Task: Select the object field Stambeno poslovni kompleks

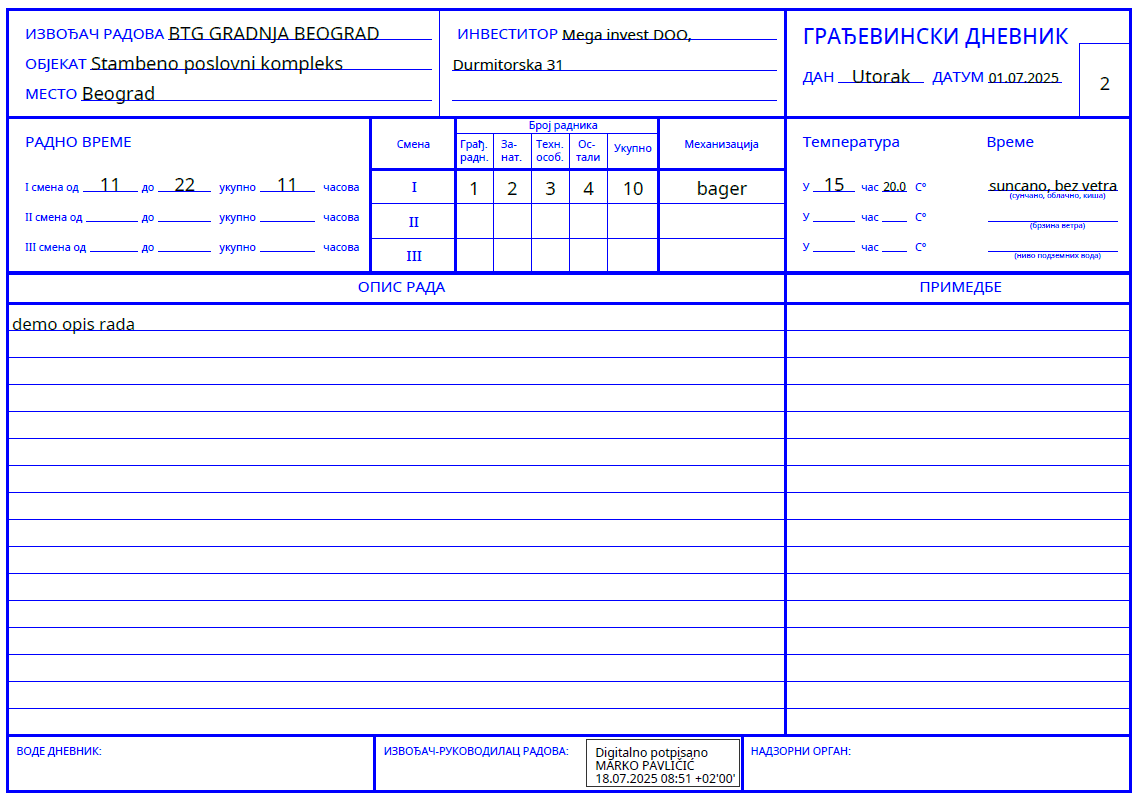Action: (216, 64)
